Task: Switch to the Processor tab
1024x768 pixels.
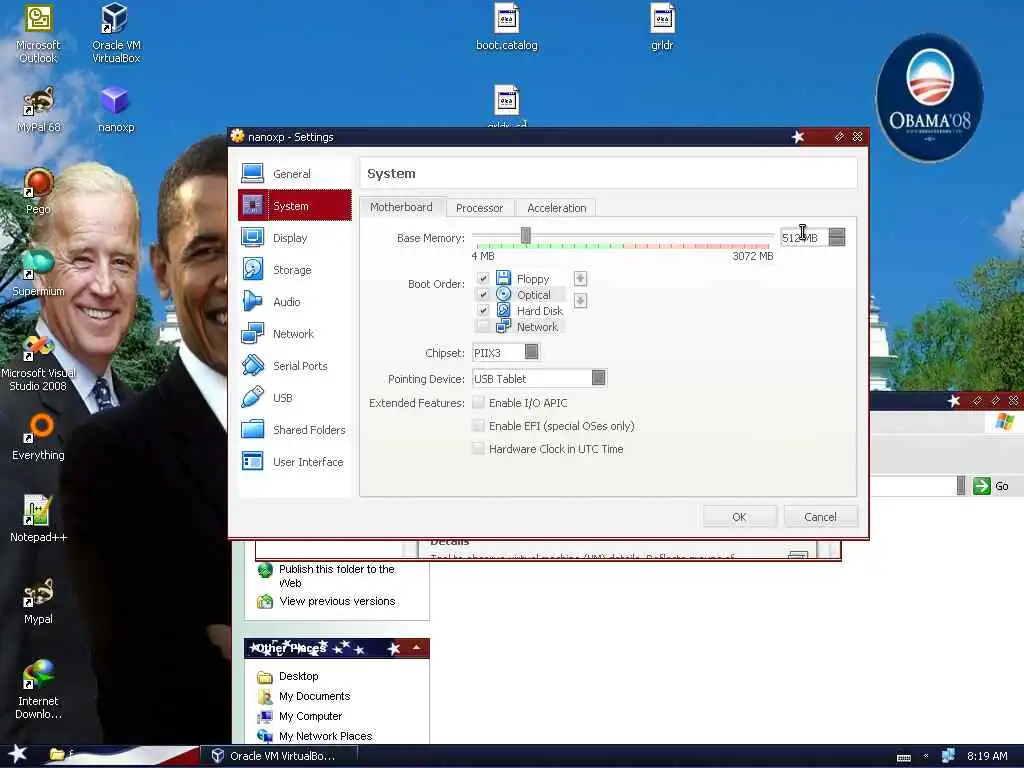Action: tap(479, 208)
